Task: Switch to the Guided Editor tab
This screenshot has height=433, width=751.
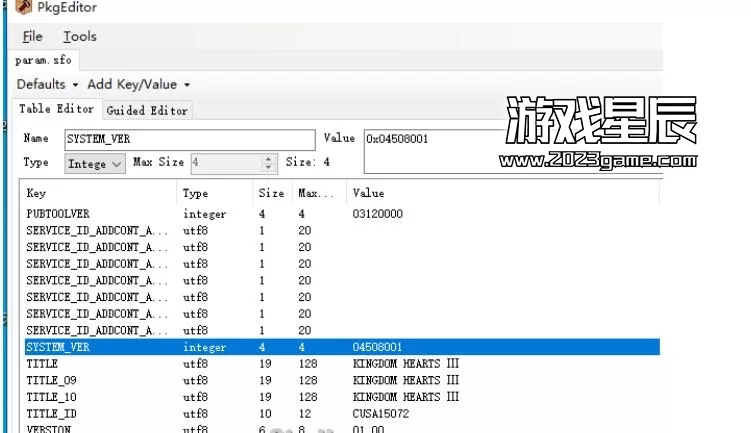Action: 146,110
